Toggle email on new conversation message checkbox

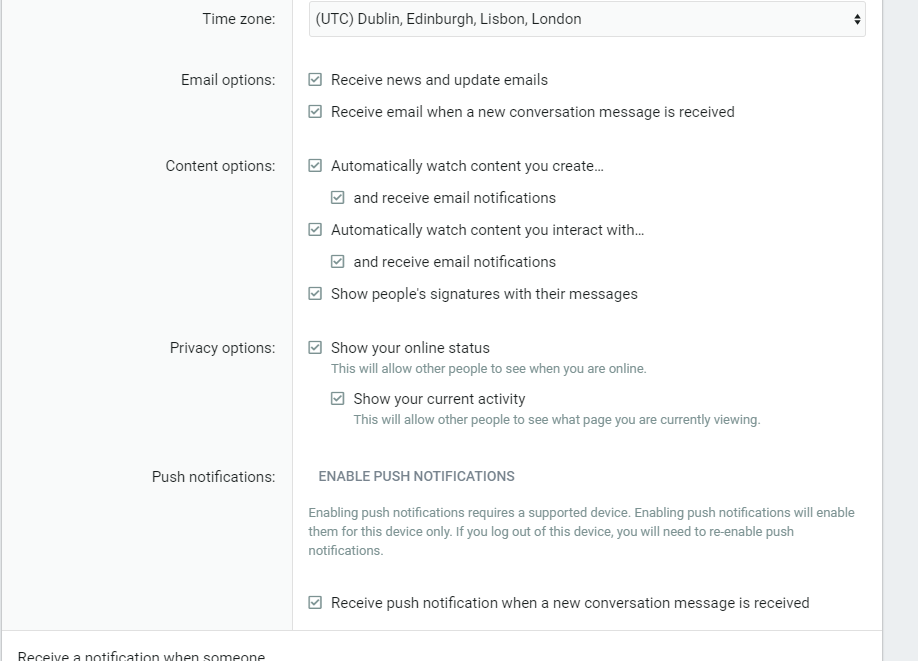pyautogui.click(x=315, y=111)
